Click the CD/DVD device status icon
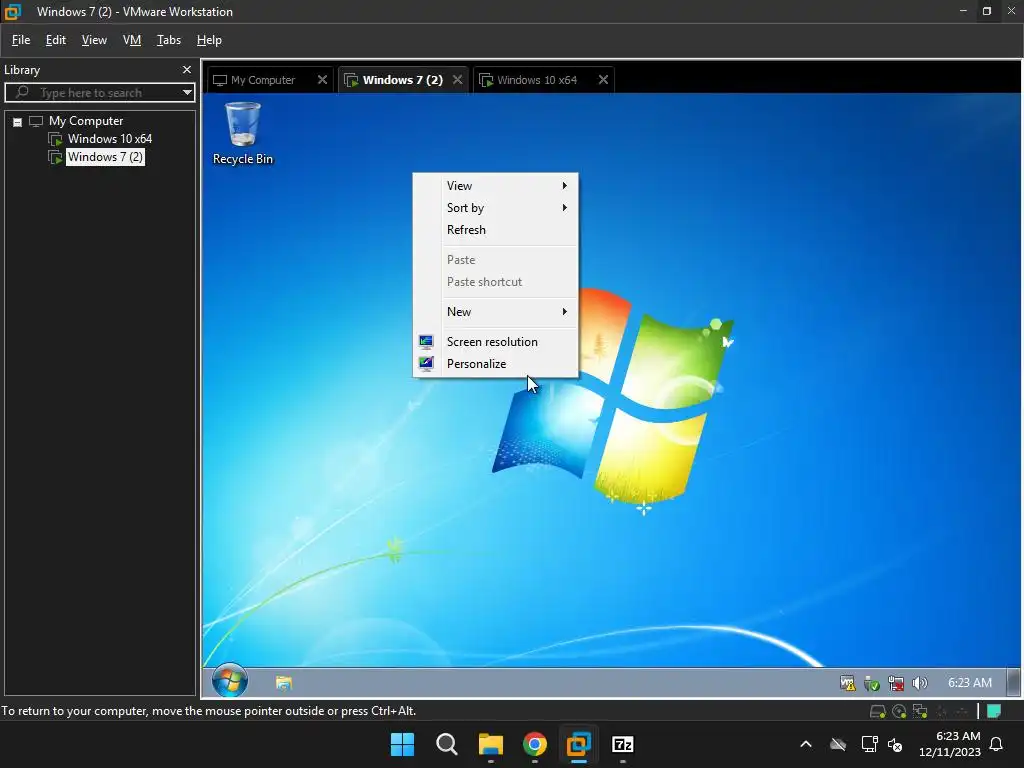The image size is (1024, 768). point(899,711)
